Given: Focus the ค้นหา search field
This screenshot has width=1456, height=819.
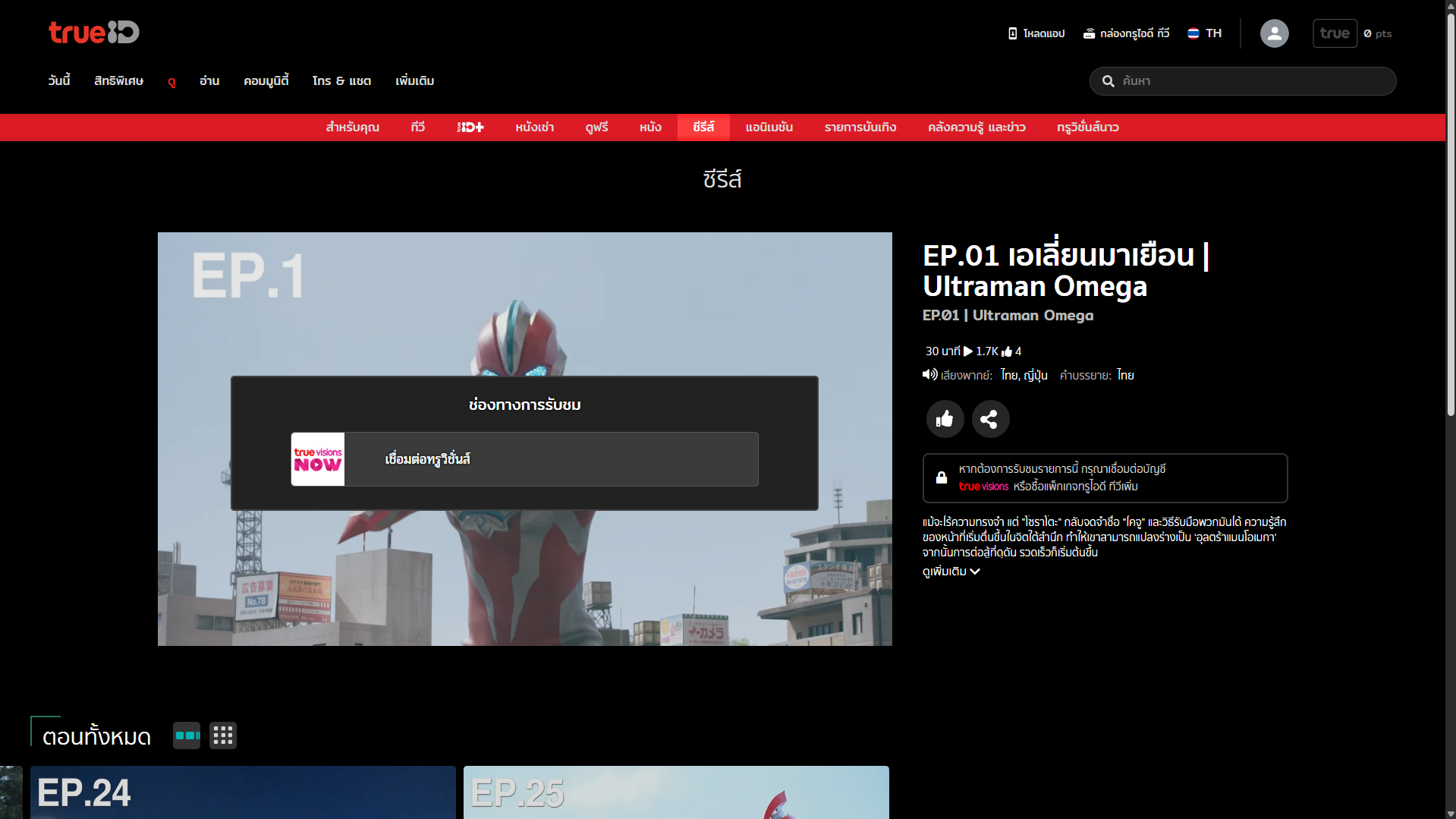Looking at the screenshot, I should pos(1243,81).
